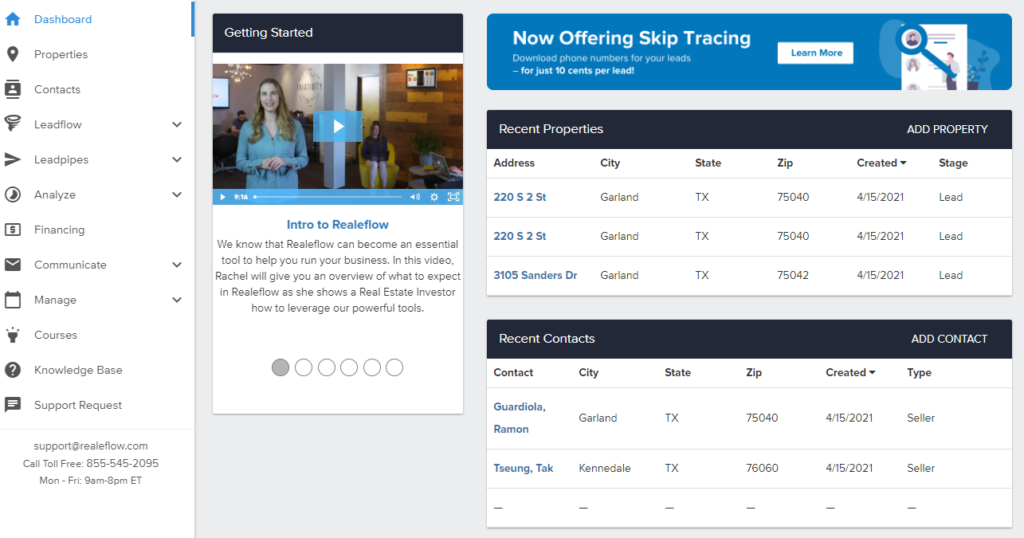Expand the Leadflow menu chevron
The image size is (1024, 538).
pyautogui.click(x=176, y=124)
